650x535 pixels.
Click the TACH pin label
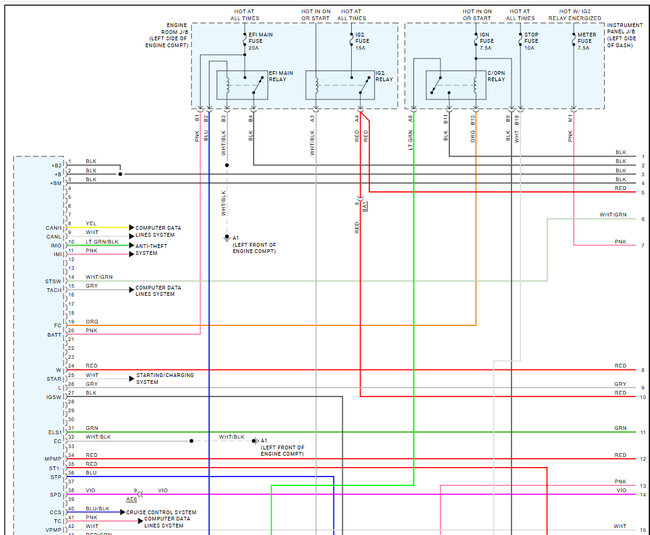tap(54, 290)
